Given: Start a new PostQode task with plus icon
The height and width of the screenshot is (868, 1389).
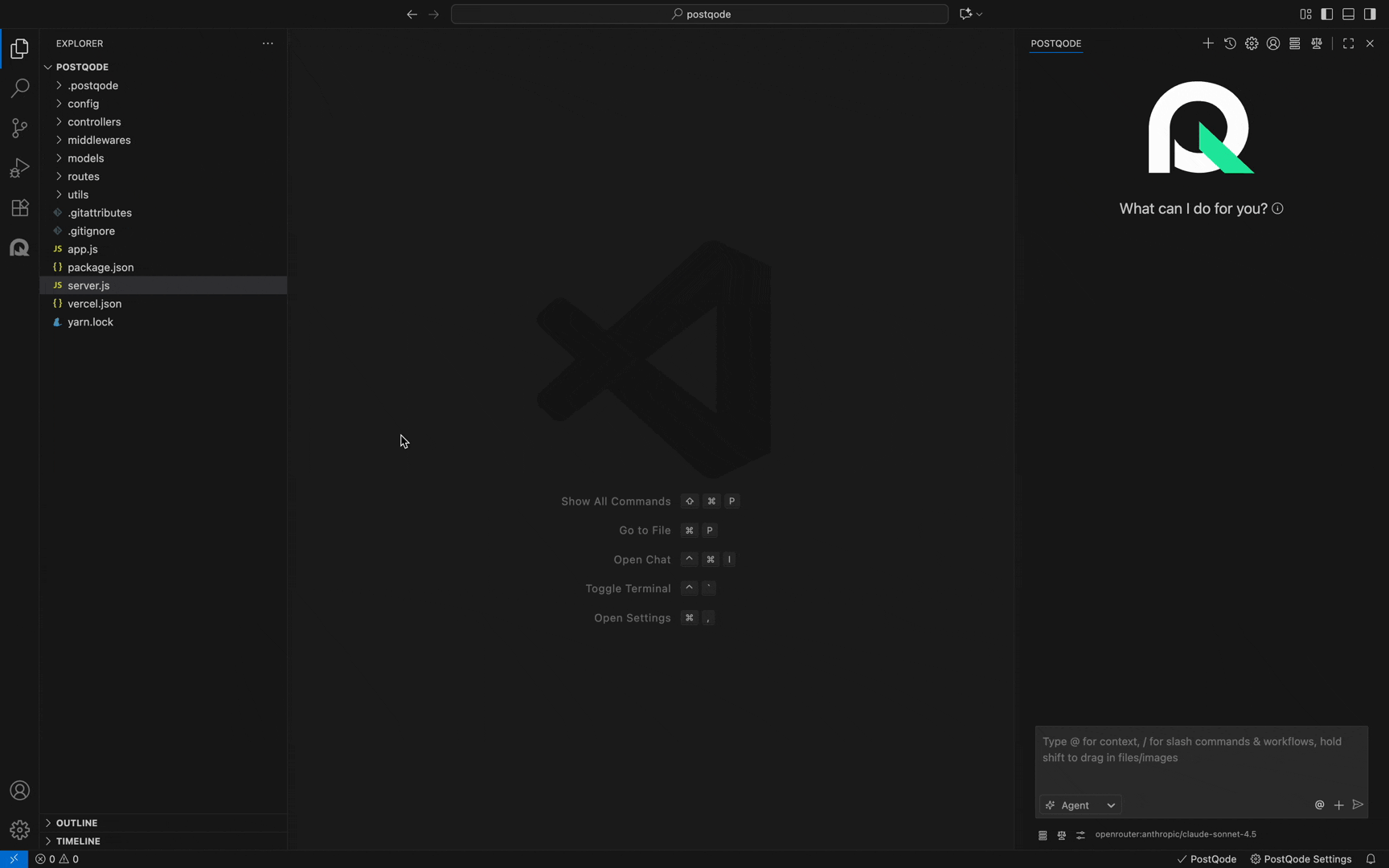Looking at the screenshot, I should tap(1207, 43).
